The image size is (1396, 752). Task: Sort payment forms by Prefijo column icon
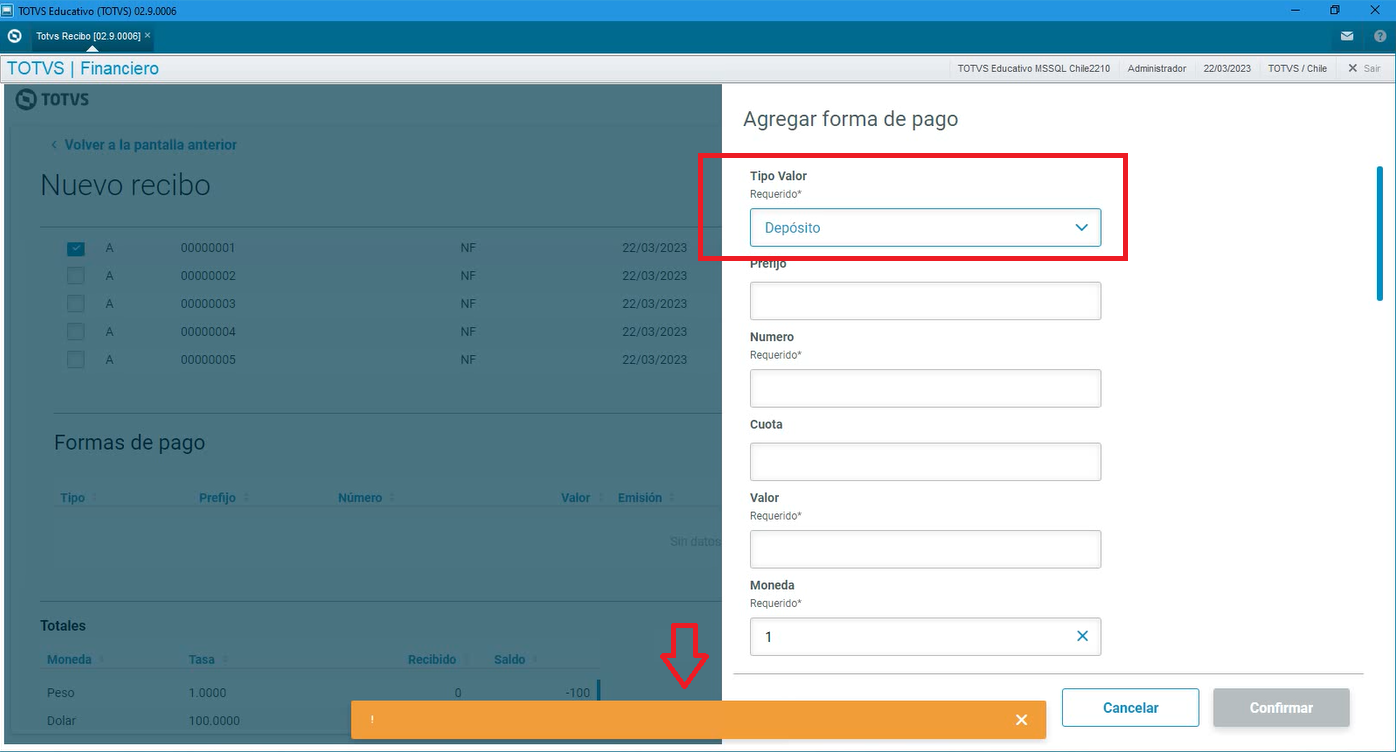point(245,498)
